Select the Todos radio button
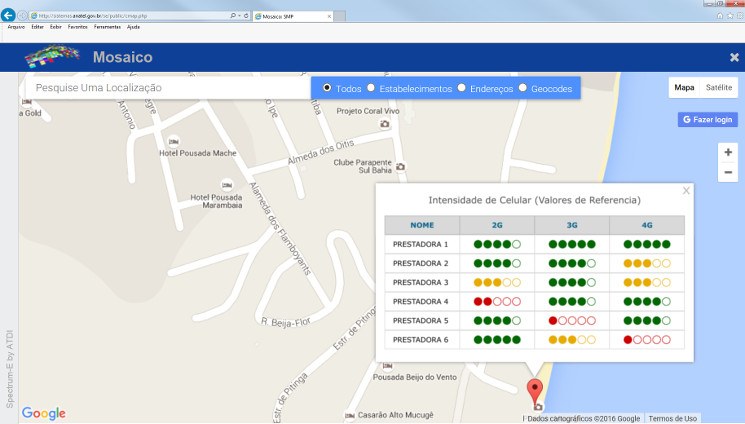This screenshot has height=424, width=745. [327, 87]
